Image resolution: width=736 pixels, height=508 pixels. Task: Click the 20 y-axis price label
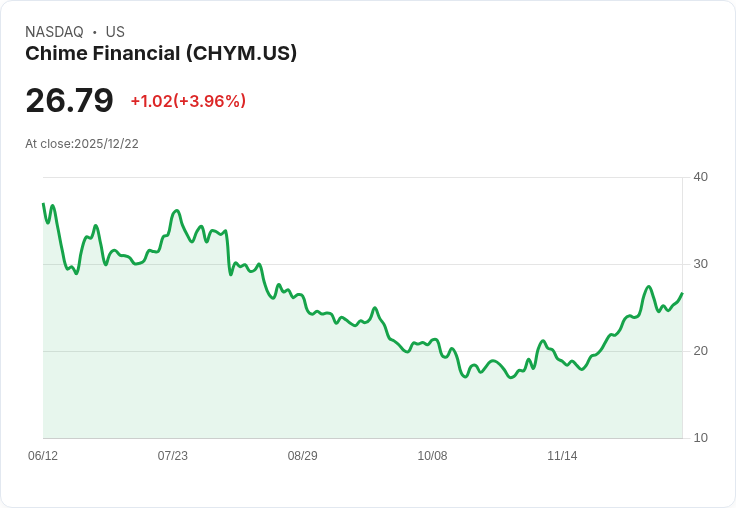coord(700,351)
